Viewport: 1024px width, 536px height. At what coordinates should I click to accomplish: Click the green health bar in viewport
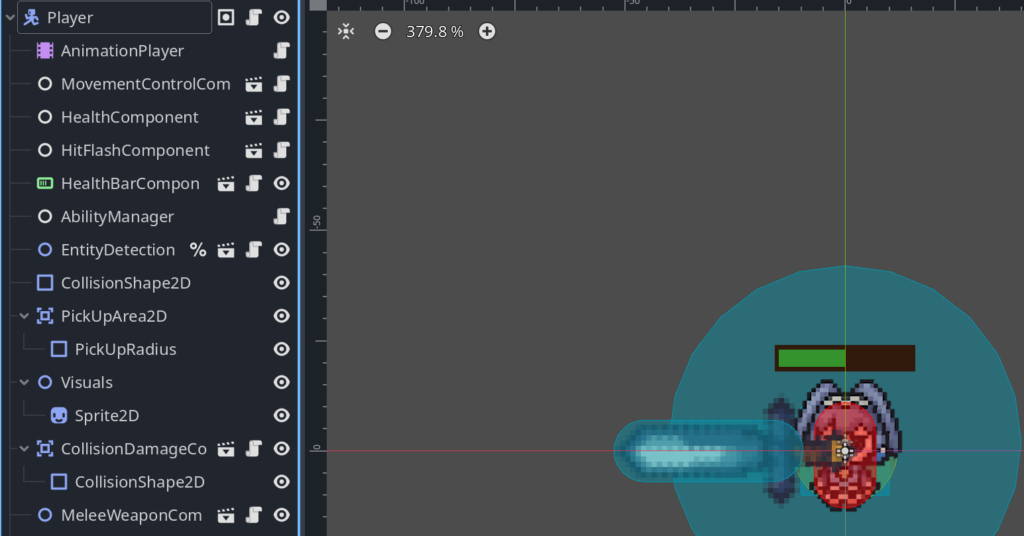[812, 358]
